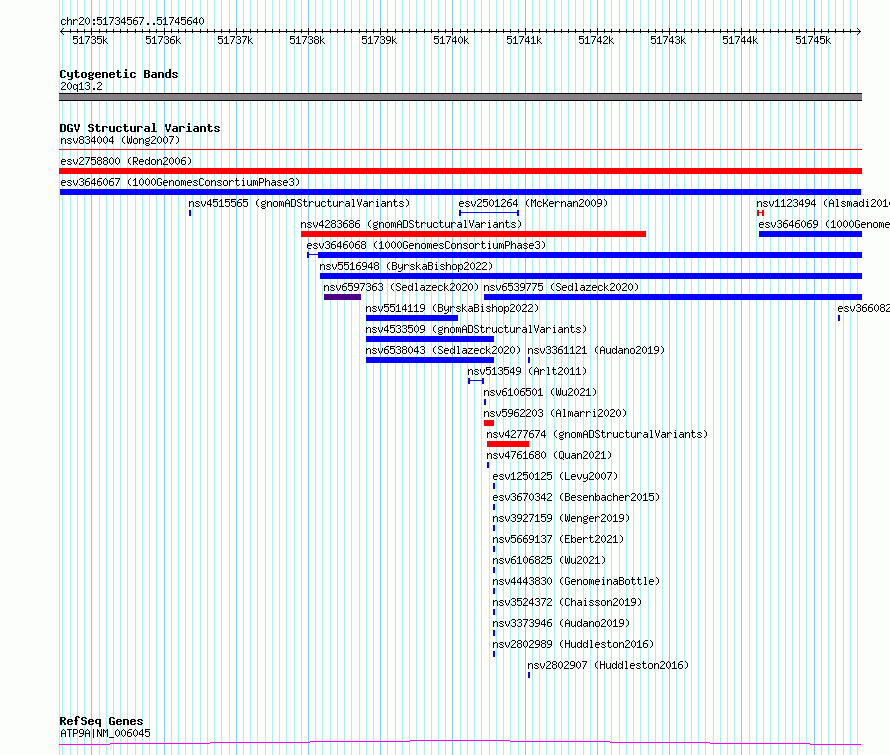Image resolution: width=890 pixels, height=755 pixels.
Task: Click the nsv834004 (Wong2007) variant label
Action: 120,140
